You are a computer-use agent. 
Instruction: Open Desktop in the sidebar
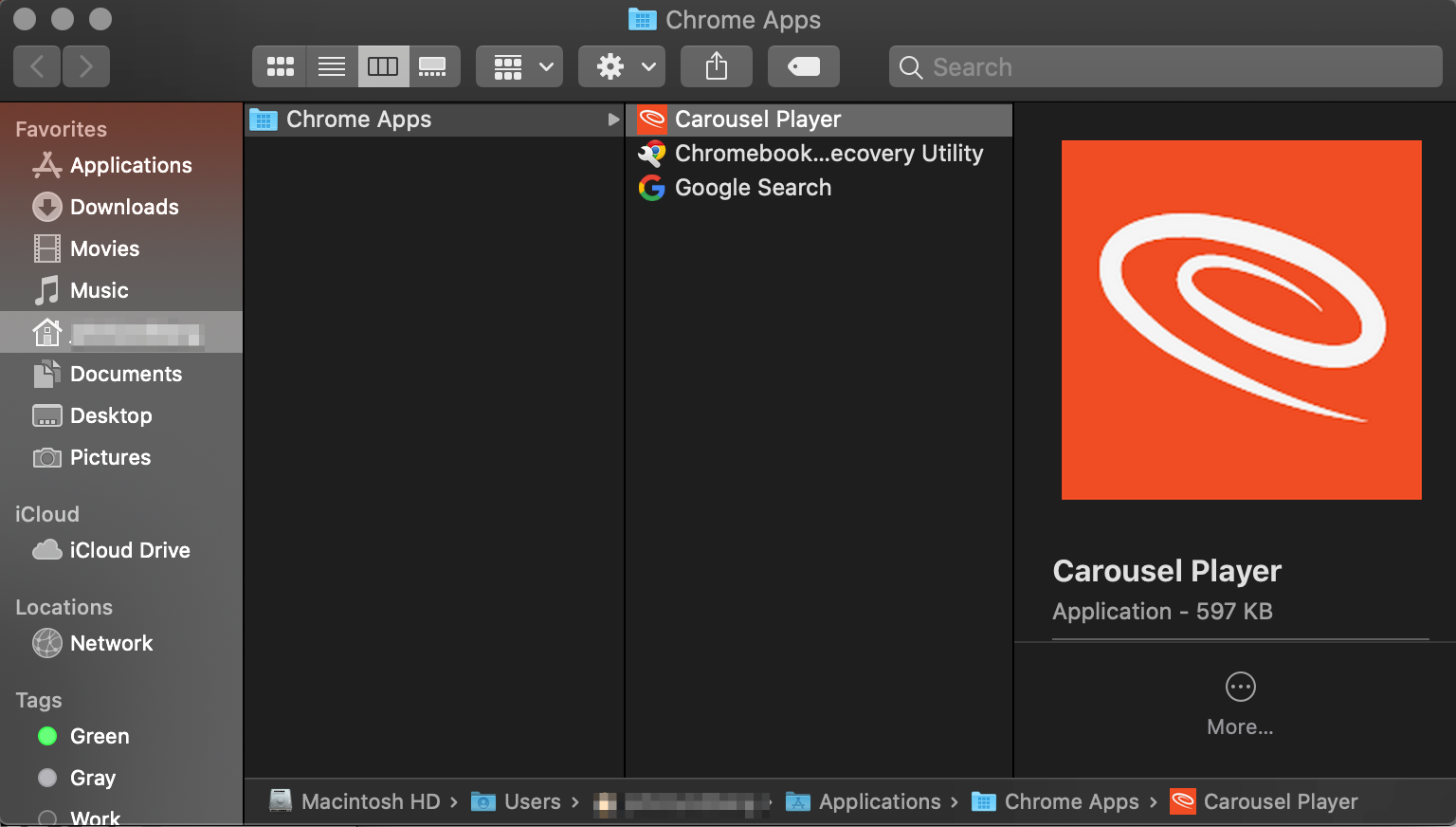[x=121, y=415]
